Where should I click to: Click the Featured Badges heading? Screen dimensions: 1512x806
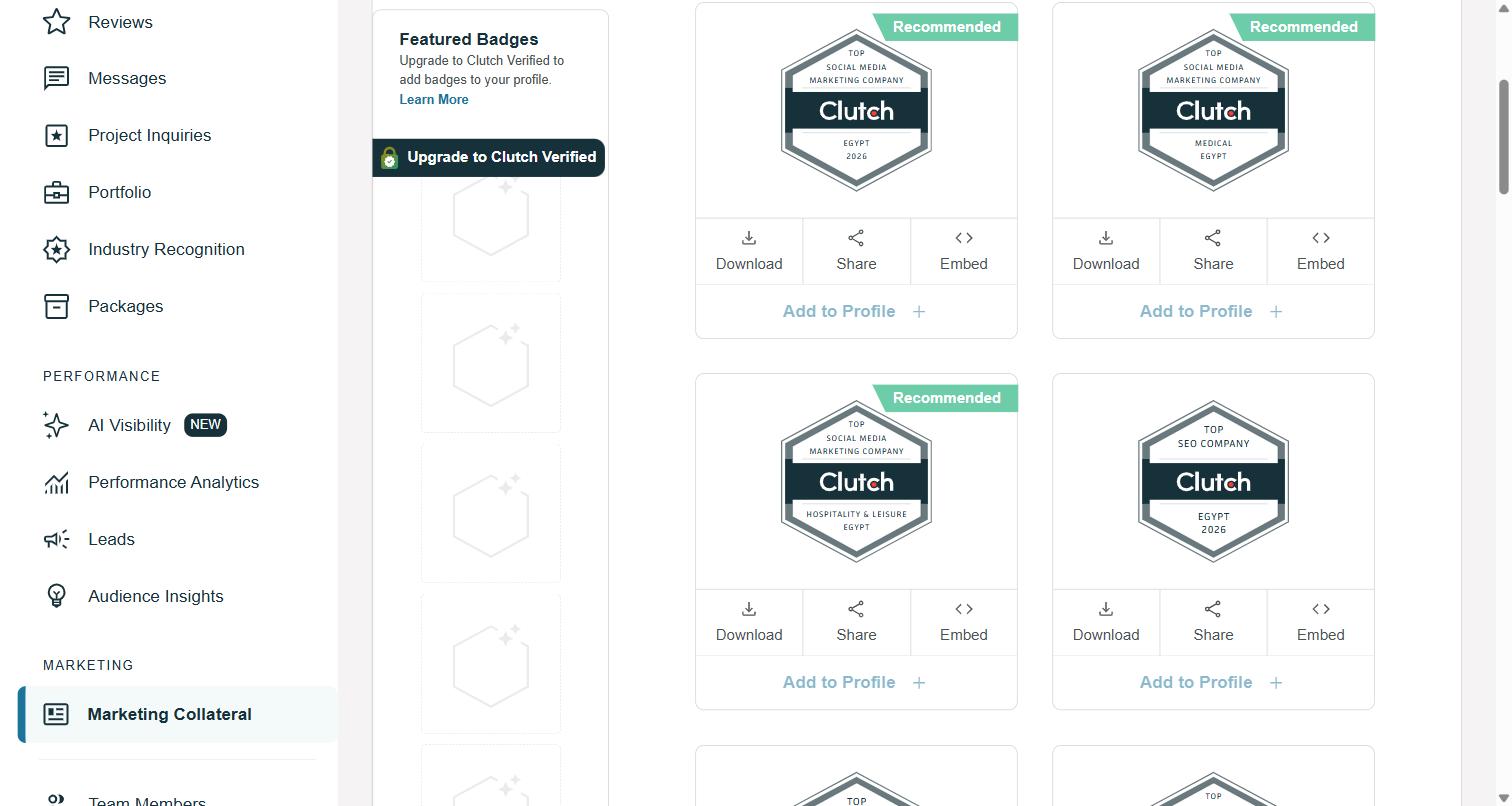click(x=469, y=39)
